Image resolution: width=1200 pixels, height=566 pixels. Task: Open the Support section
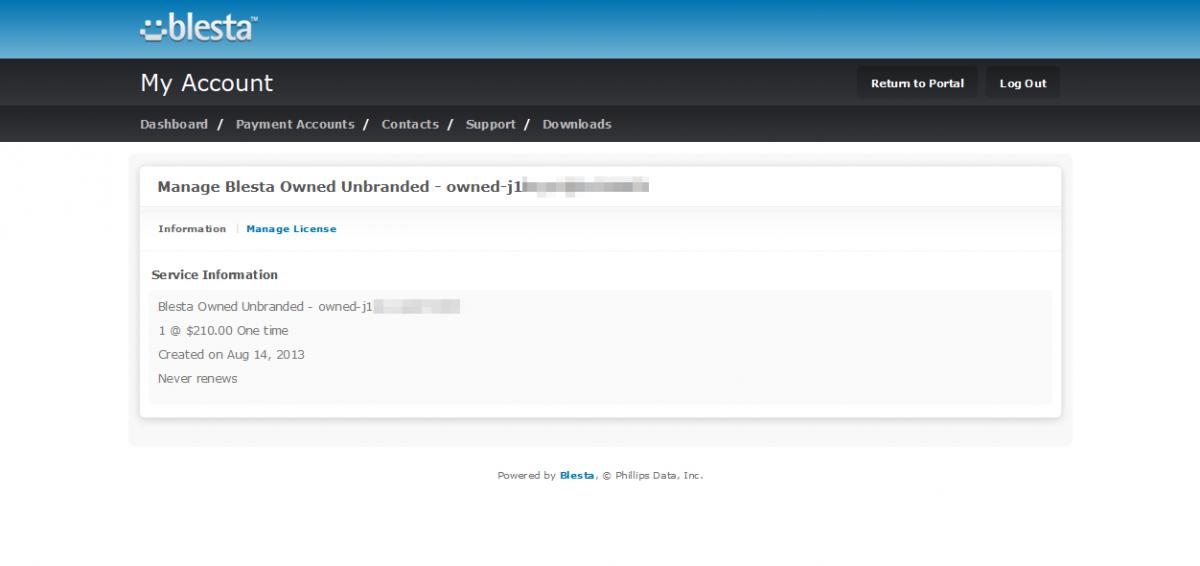[x=491, y=124]
